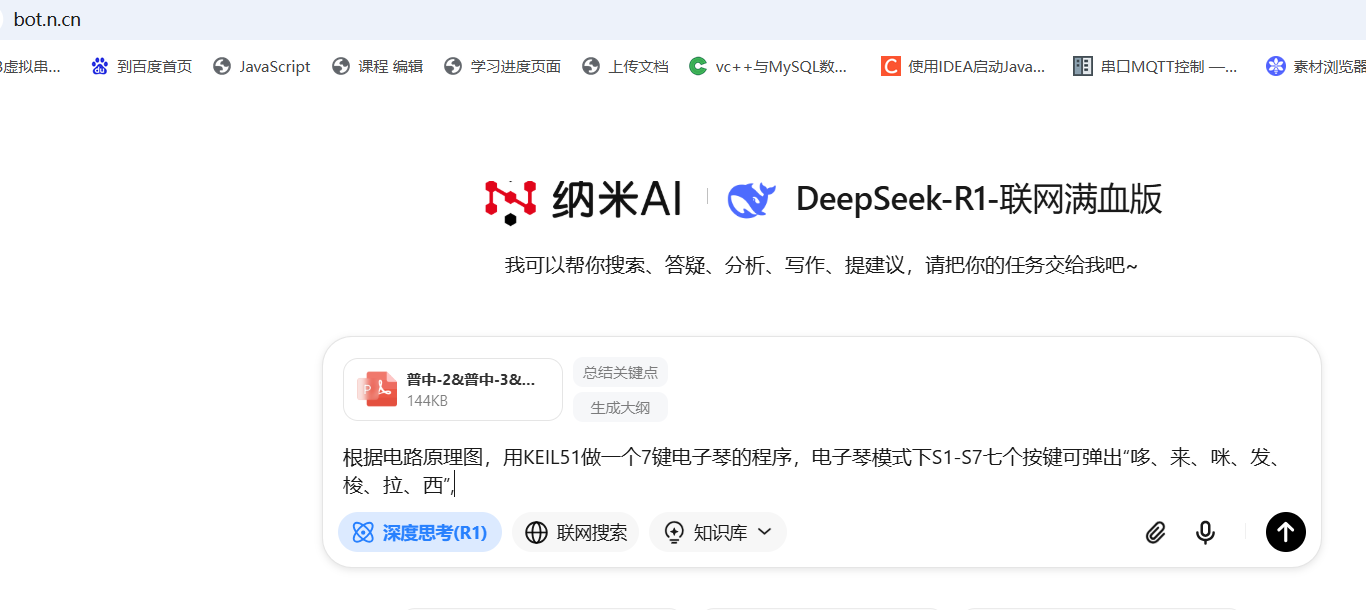The width and height of the screenshot is (1366, 610).
Task: Open the 使用IDEA启动Java bookmark
Action: tap(963, 67)
